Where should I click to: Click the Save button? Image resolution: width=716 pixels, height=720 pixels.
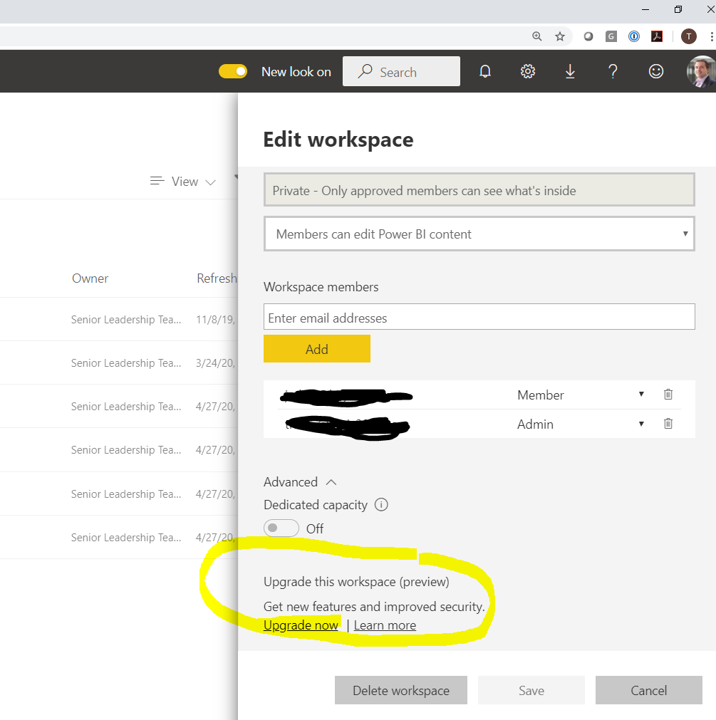(531, 690)
